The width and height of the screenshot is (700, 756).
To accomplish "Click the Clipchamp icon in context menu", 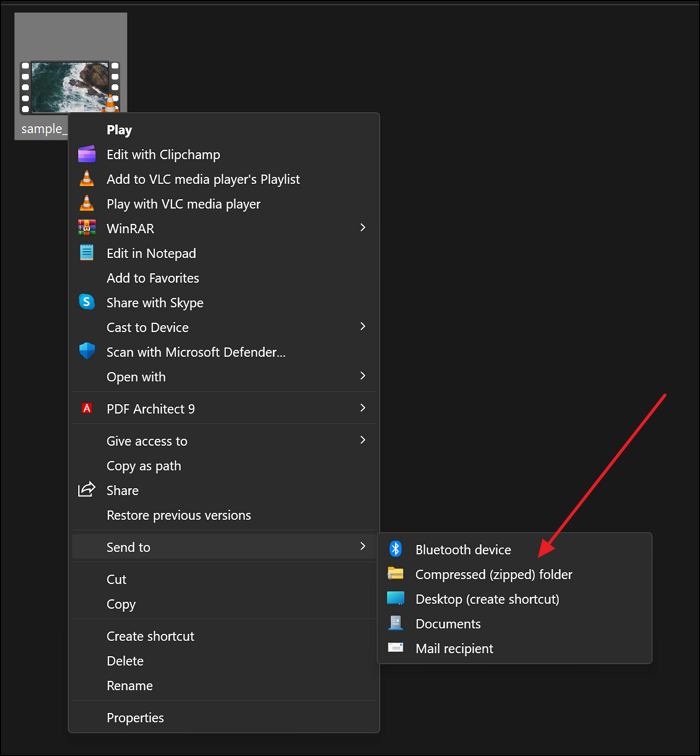I will (87, 154).
